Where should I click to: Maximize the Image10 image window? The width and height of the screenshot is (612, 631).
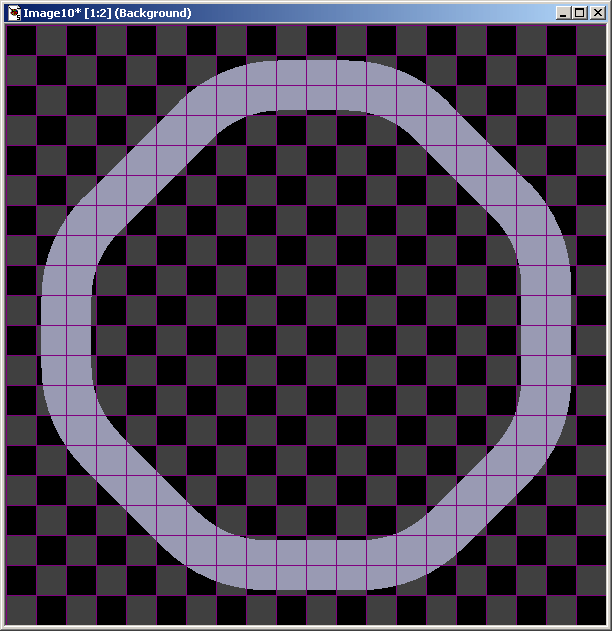click(580, 13)
